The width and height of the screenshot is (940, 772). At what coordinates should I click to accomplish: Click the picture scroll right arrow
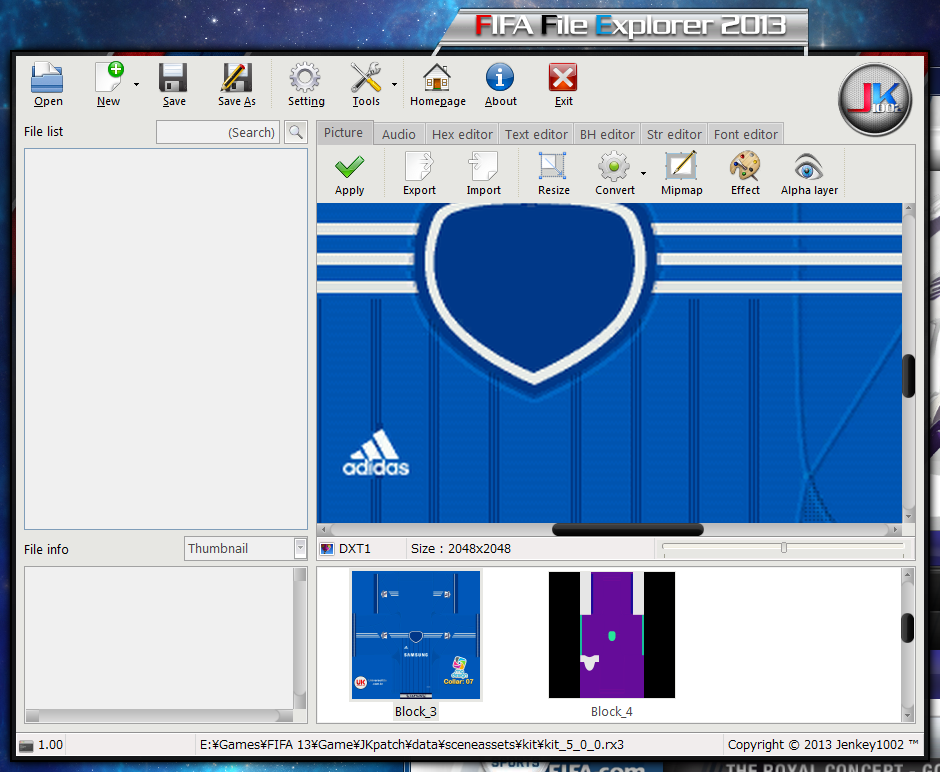click(x=896, y=530)
